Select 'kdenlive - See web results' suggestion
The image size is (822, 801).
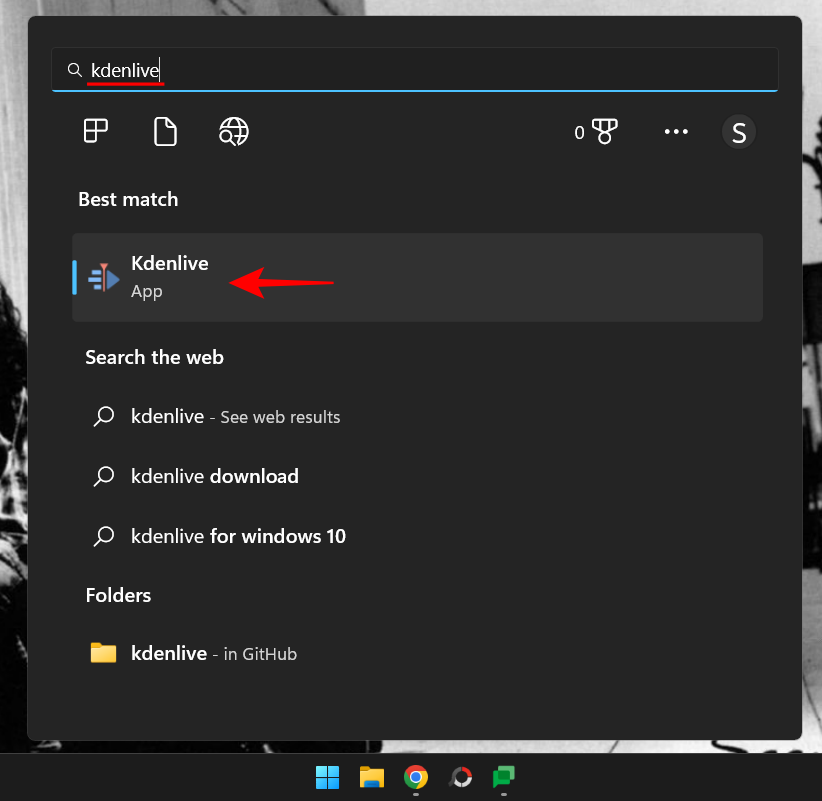pos(417,417)
